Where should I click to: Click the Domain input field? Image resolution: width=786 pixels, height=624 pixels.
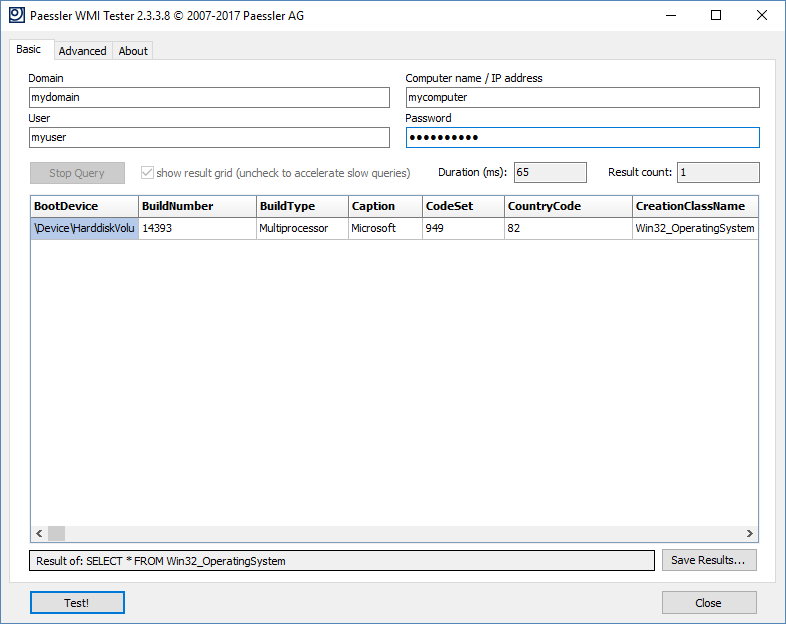209,97
